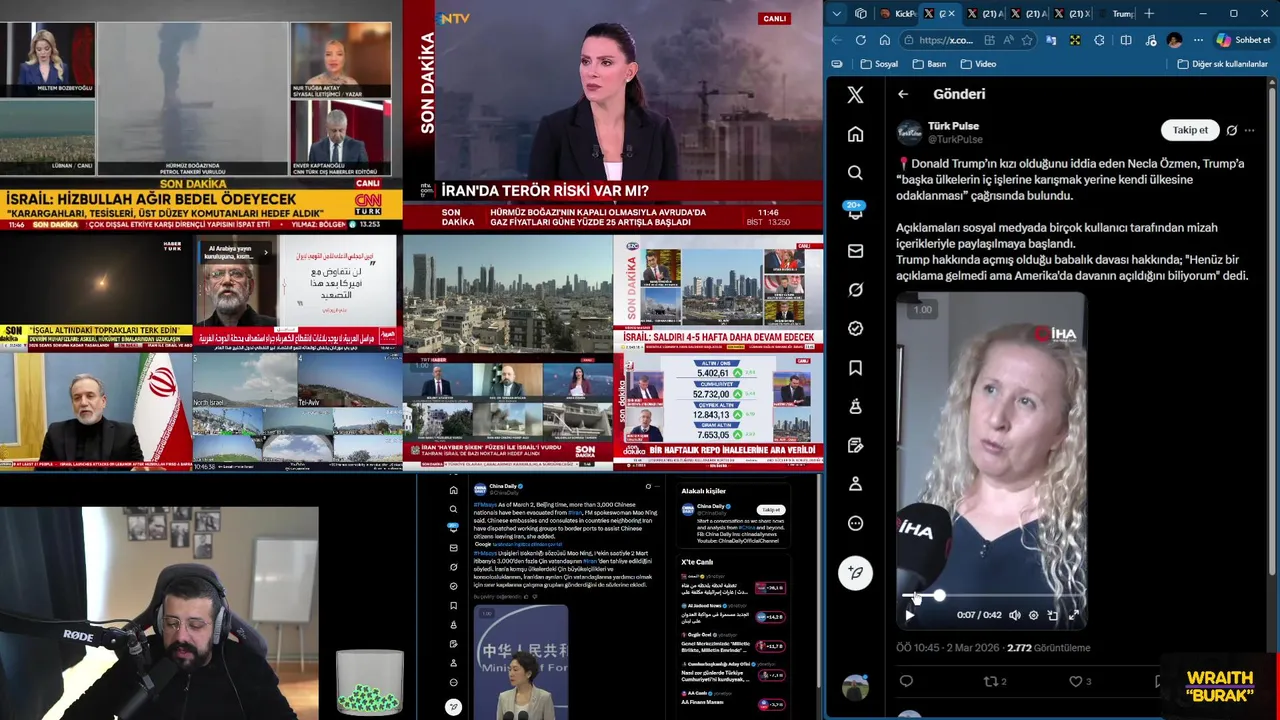This screenshot has height=720, width=1280.
Task: Click the X logo above the sidebar
Action: pos(855,95)
